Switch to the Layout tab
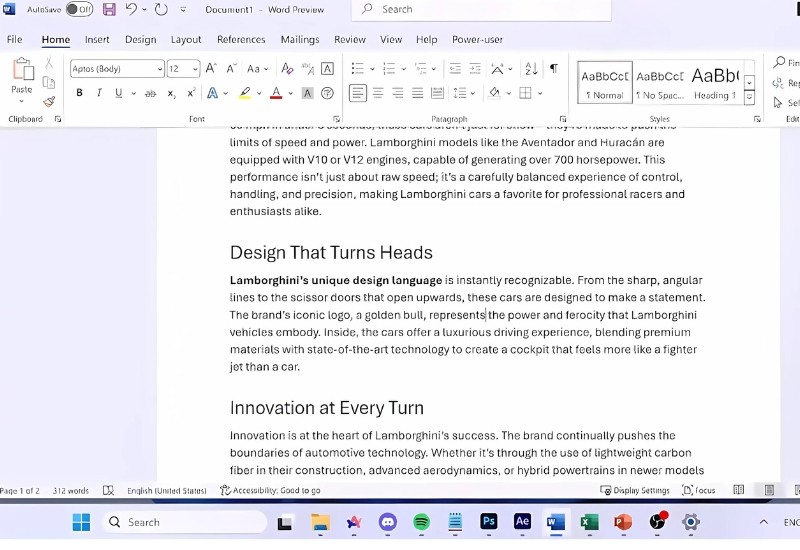Viewport: 800px width, 550px height. click(186, 39)
